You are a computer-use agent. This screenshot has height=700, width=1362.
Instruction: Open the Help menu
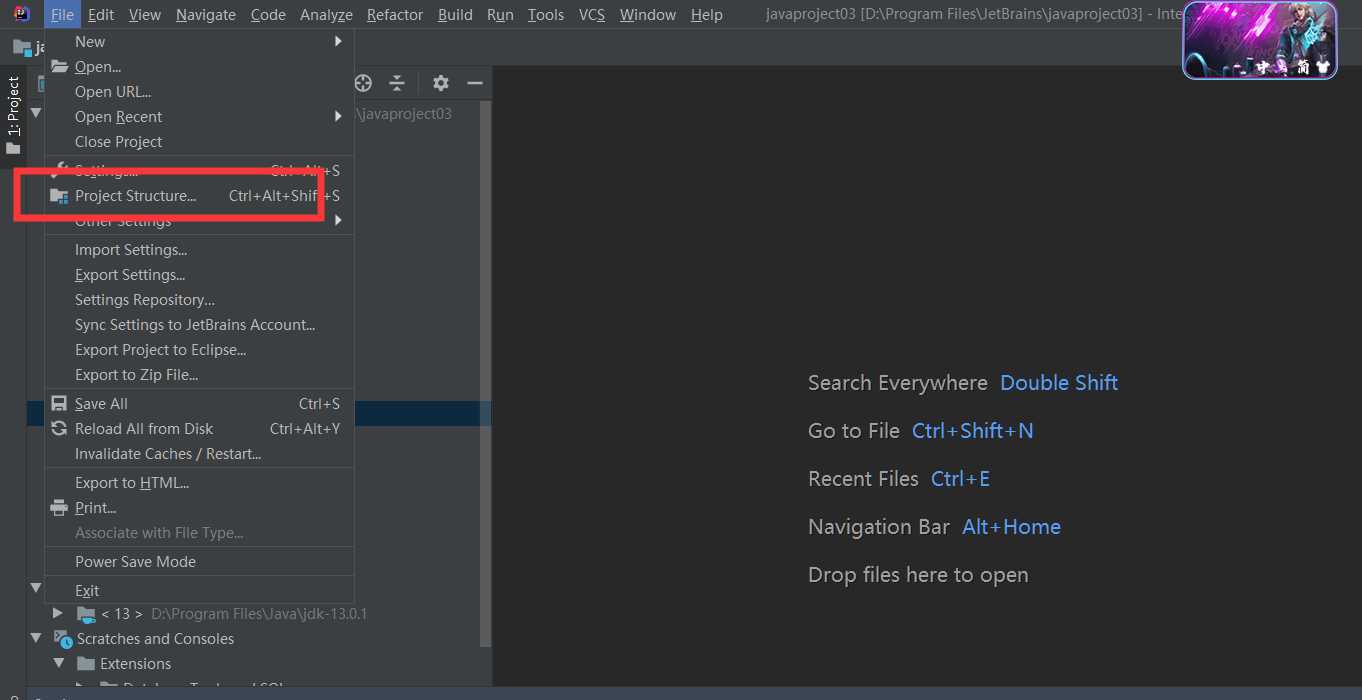tap(707, 15)
